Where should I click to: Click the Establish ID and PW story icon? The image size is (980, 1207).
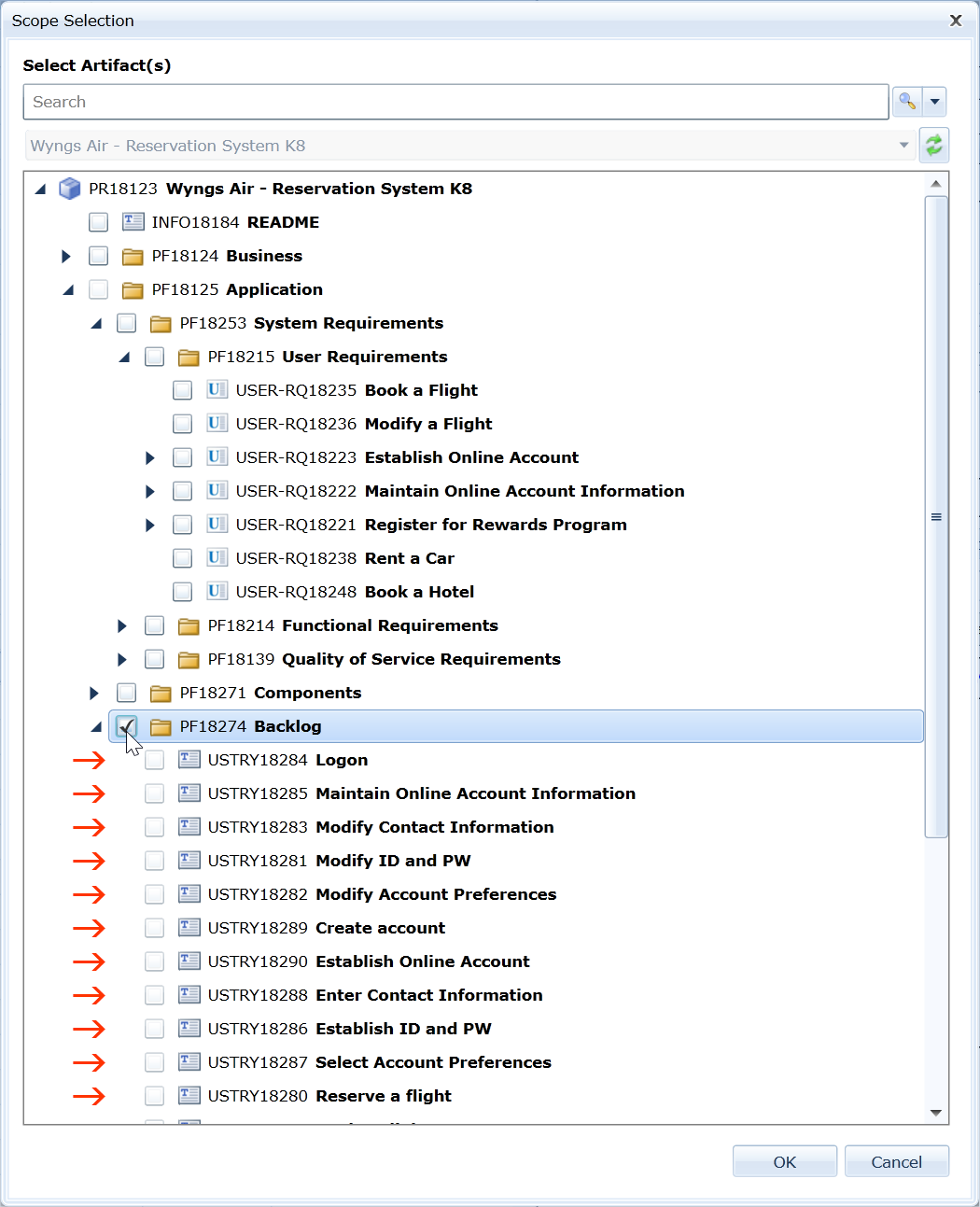point(189,1029)
